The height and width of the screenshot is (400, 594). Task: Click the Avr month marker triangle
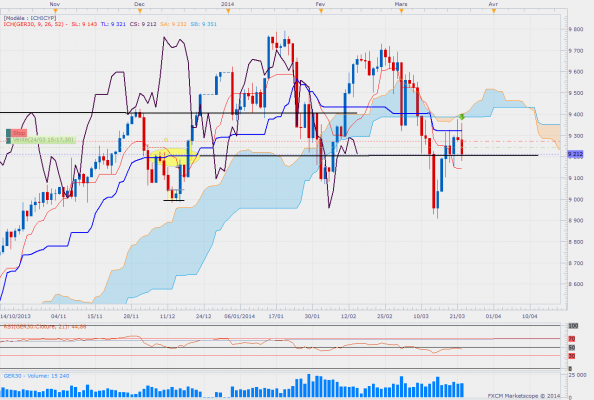click(x=494, y=11)
